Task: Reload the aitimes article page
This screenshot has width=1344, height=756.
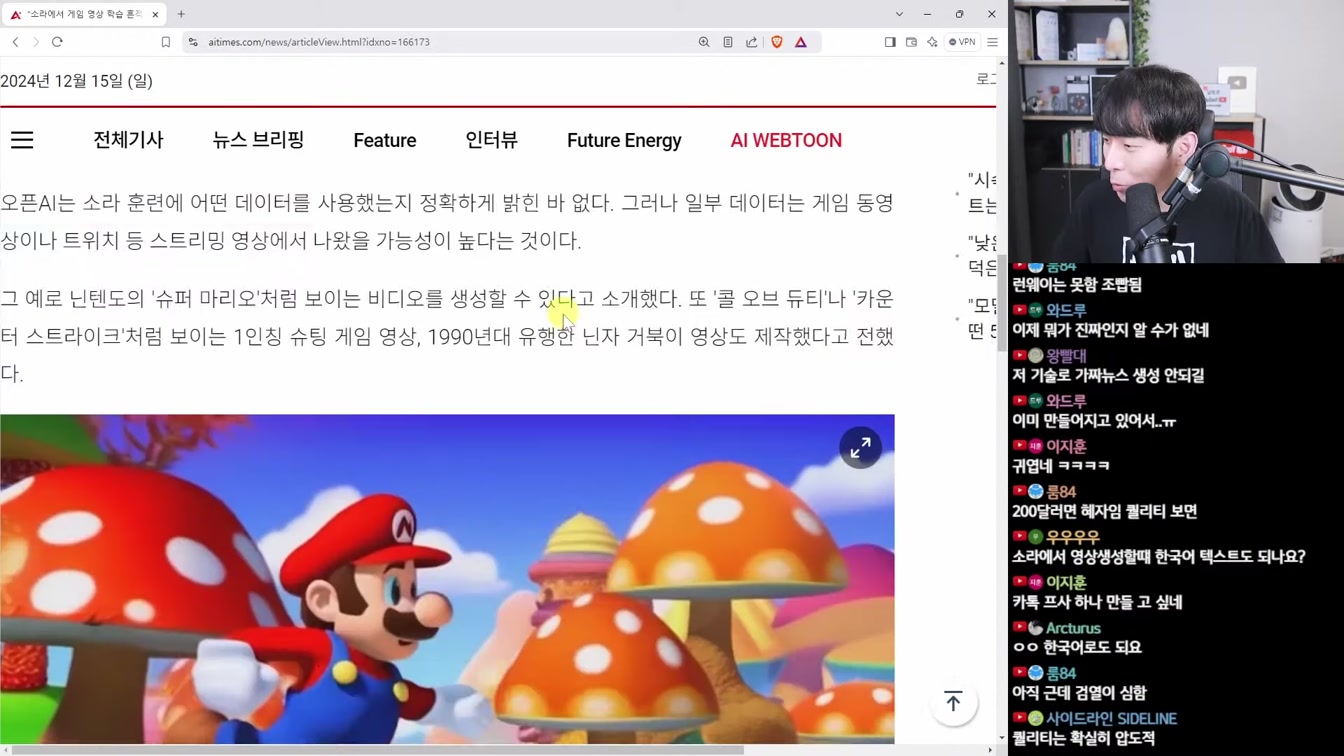Action: [57, 42]
